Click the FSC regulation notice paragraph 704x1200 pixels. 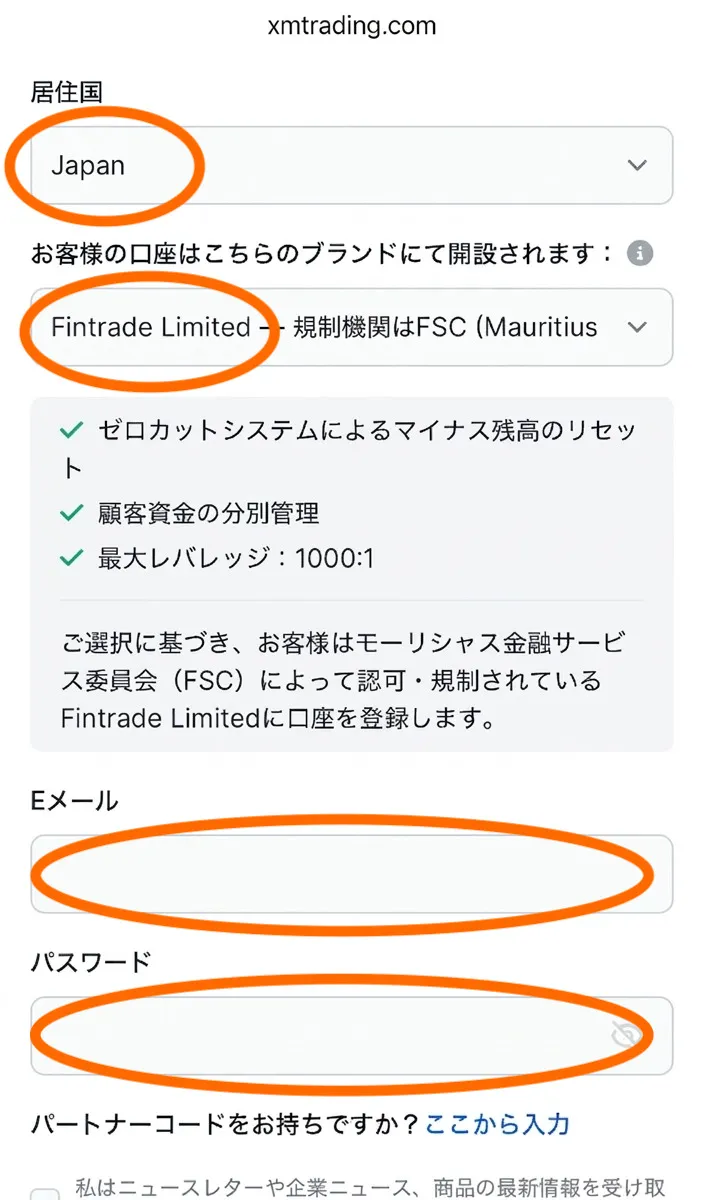(345, 680)
